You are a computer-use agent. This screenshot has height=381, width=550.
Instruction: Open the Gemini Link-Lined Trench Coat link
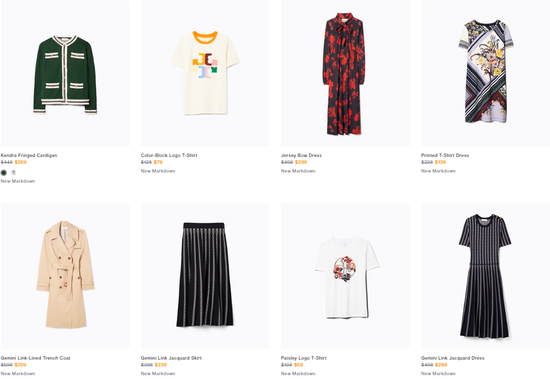[35, 358]
